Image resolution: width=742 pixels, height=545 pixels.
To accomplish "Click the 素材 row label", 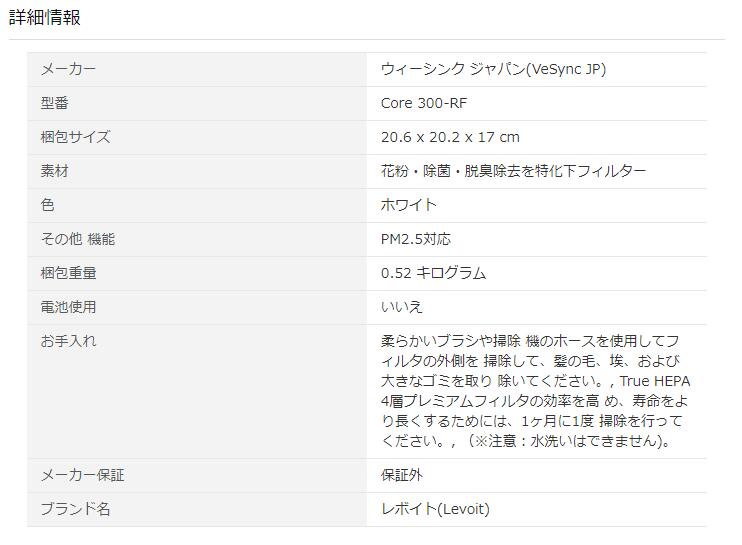I will point(54,171).
